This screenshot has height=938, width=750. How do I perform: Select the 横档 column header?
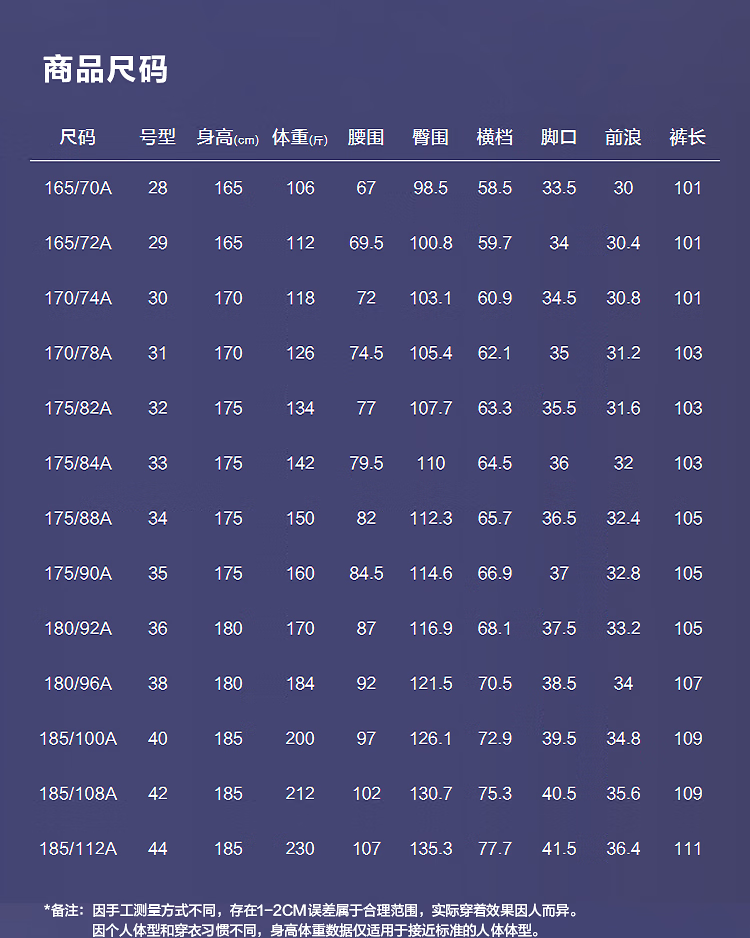tap(495, 137)
